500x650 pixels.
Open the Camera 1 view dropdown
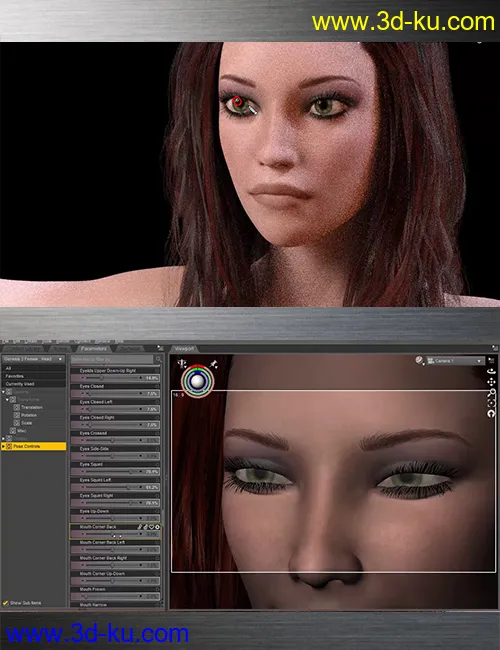[x=456, y=361]
